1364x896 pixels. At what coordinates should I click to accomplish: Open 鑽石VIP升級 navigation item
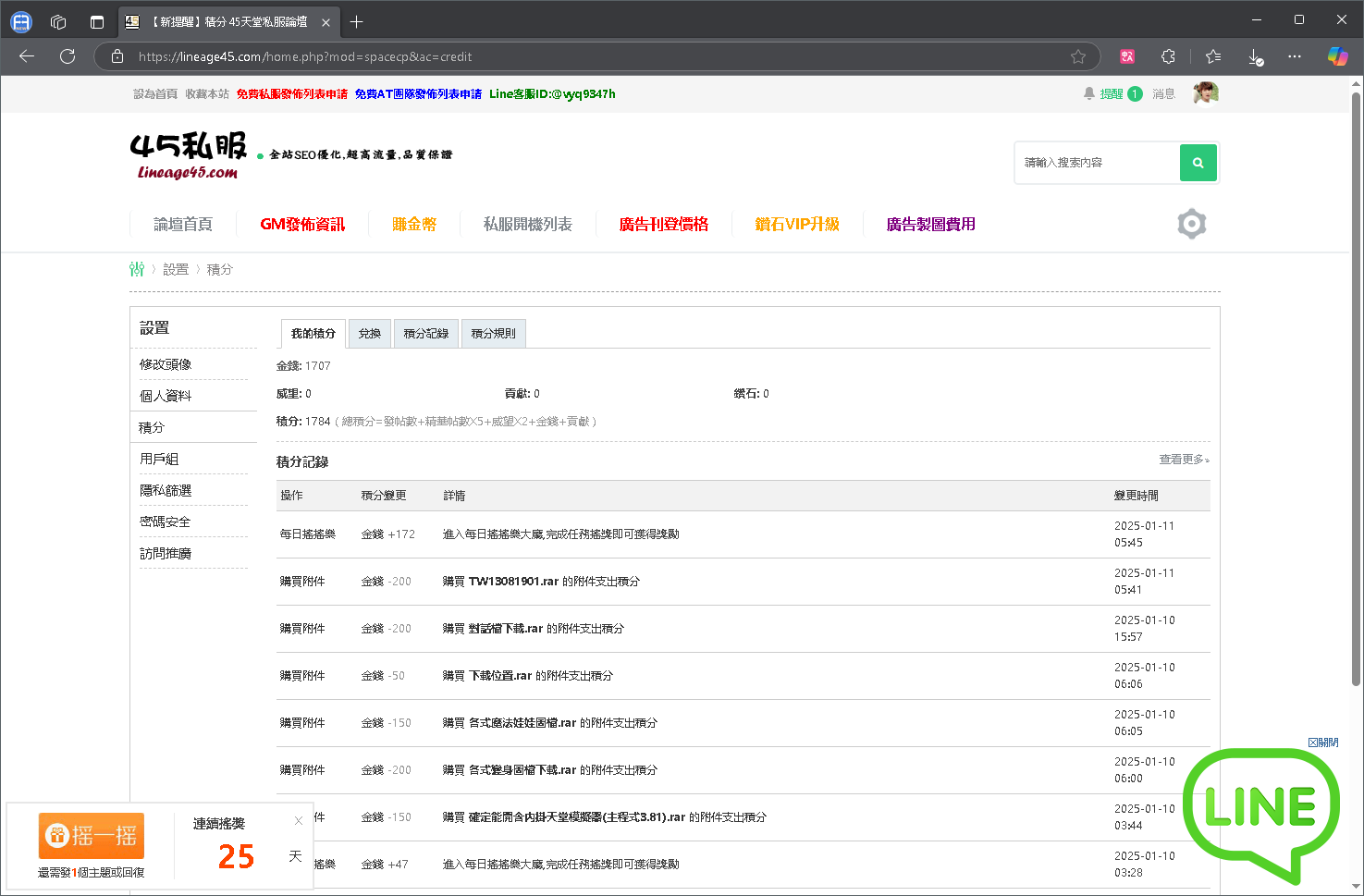(x=797, y=224)
